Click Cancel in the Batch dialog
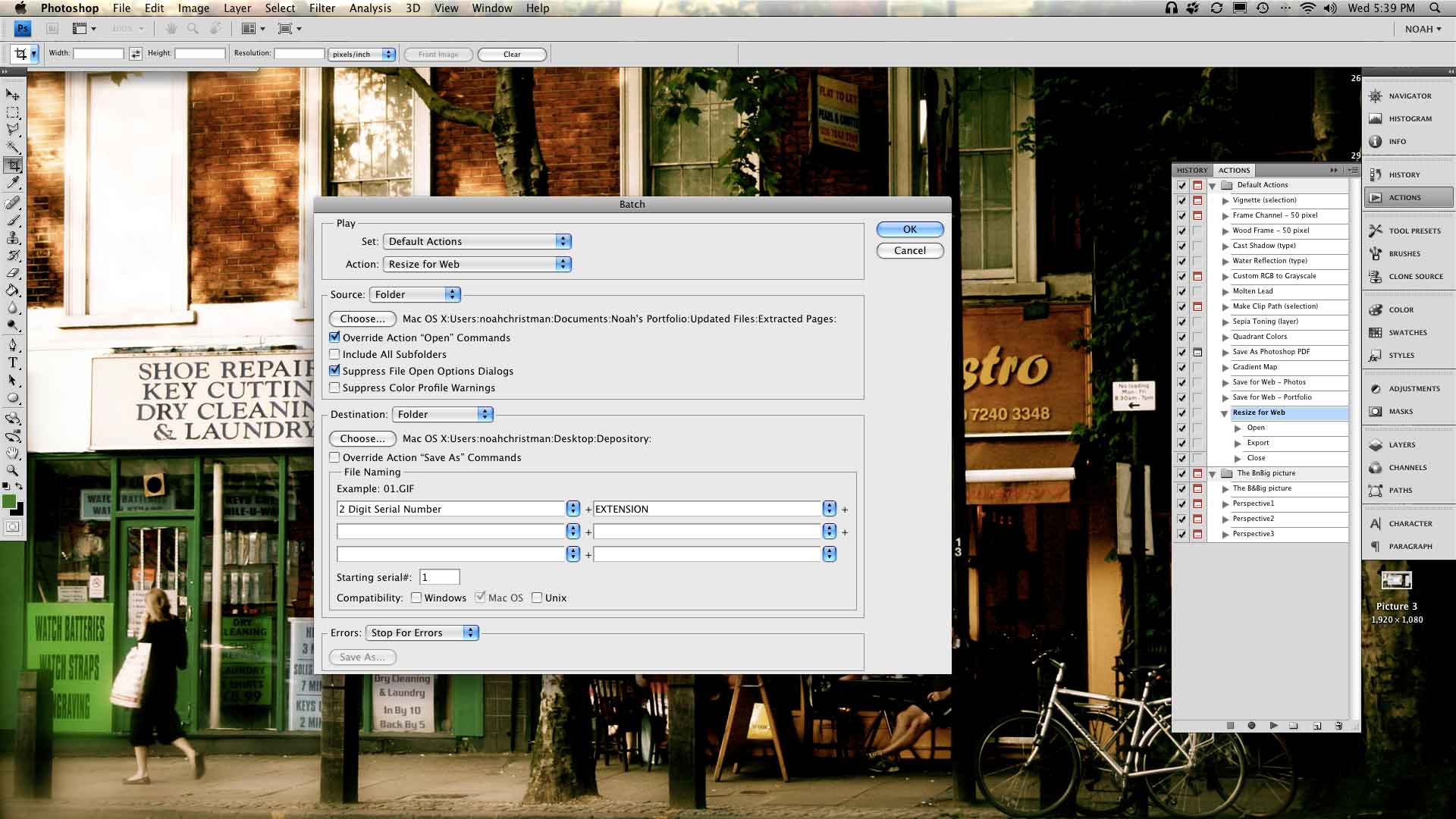1456x819 pixels. tap(910, 250)
